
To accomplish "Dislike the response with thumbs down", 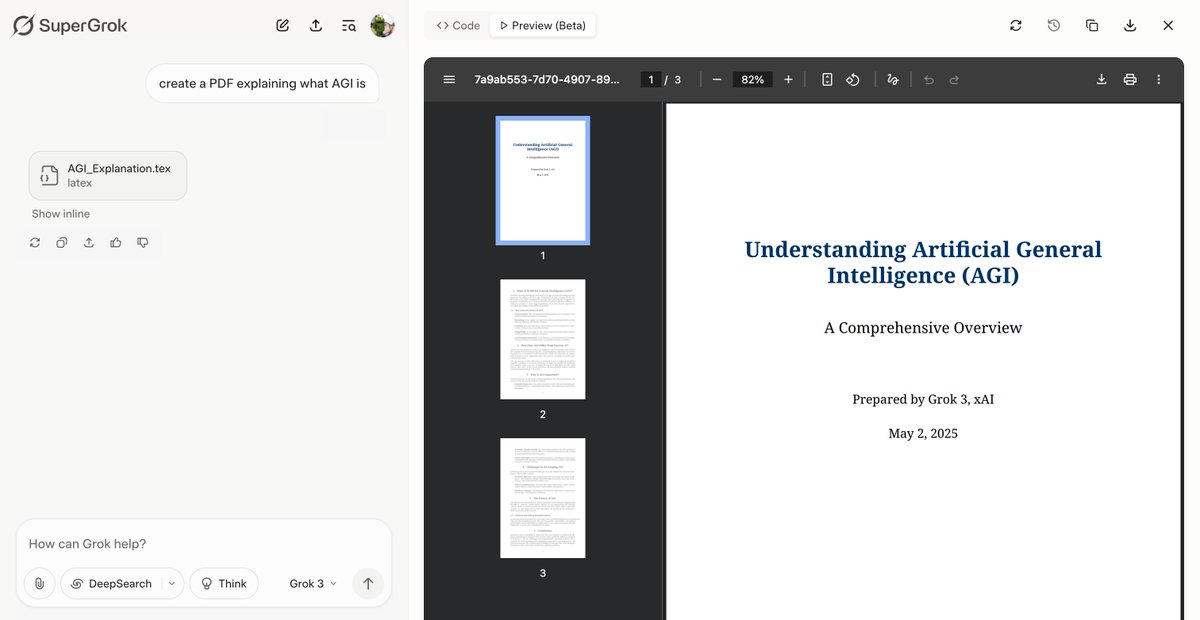I will tap(143, 242).
